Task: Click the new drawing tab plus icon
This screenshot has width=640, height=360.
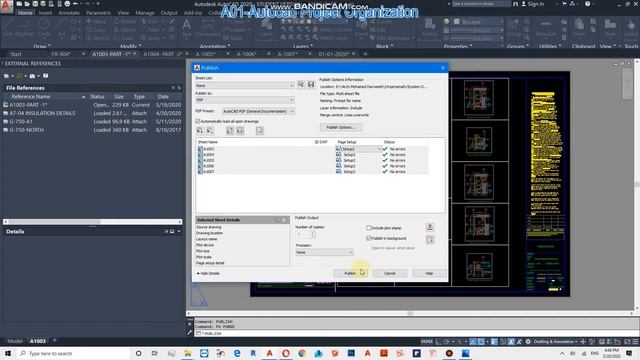Action: (x=365, y=54)
